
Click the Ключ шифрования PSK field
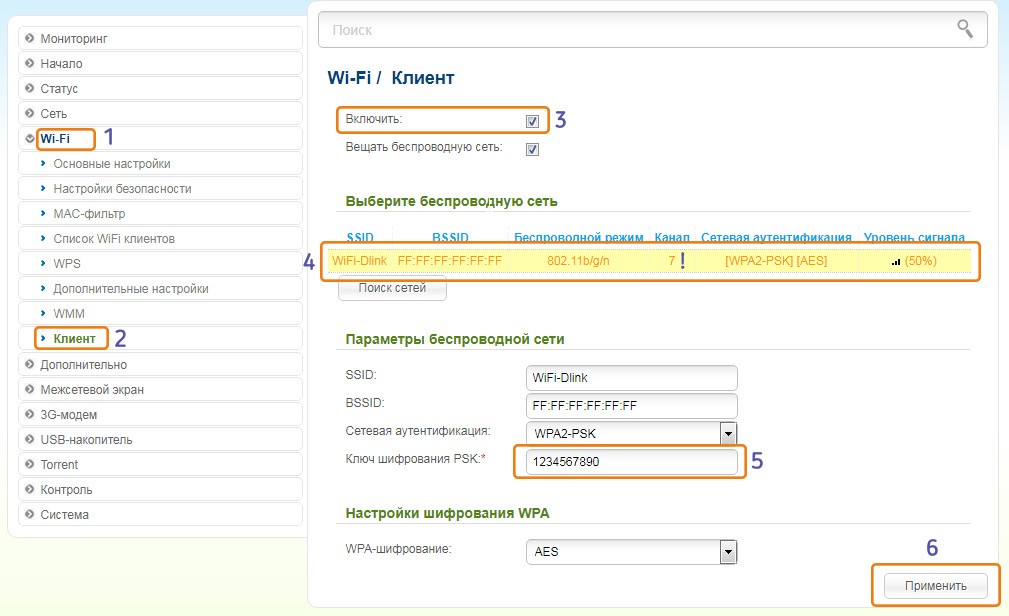pyautogui.click(x=631, y=462)
